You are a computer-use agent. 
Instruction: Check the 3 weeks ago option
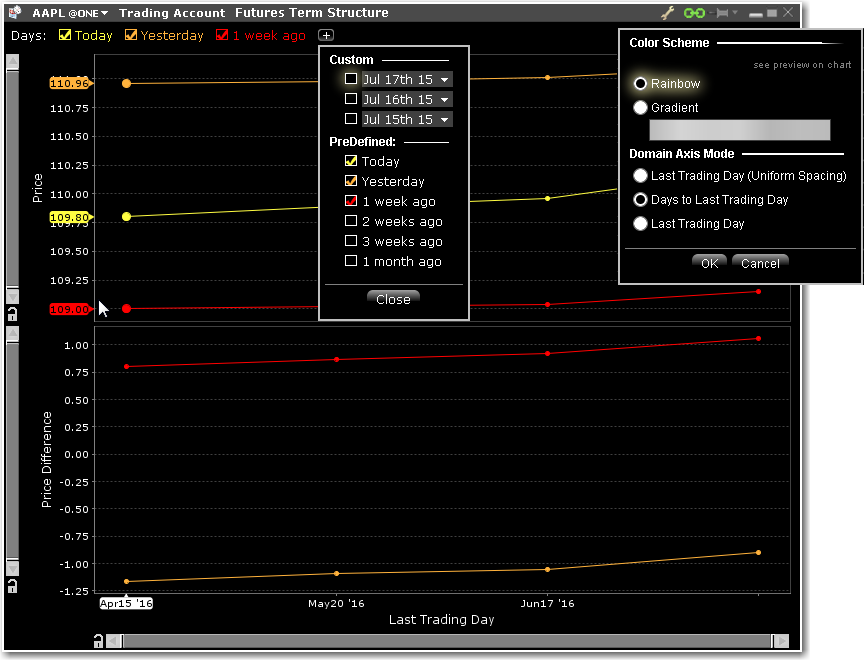[x=350, y=241]
